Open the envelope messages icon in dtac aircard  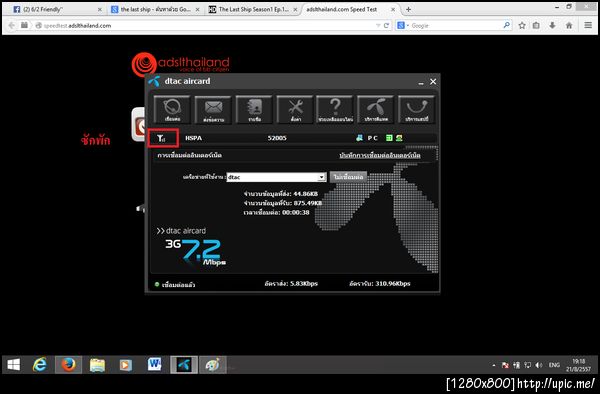pos(213,109)
